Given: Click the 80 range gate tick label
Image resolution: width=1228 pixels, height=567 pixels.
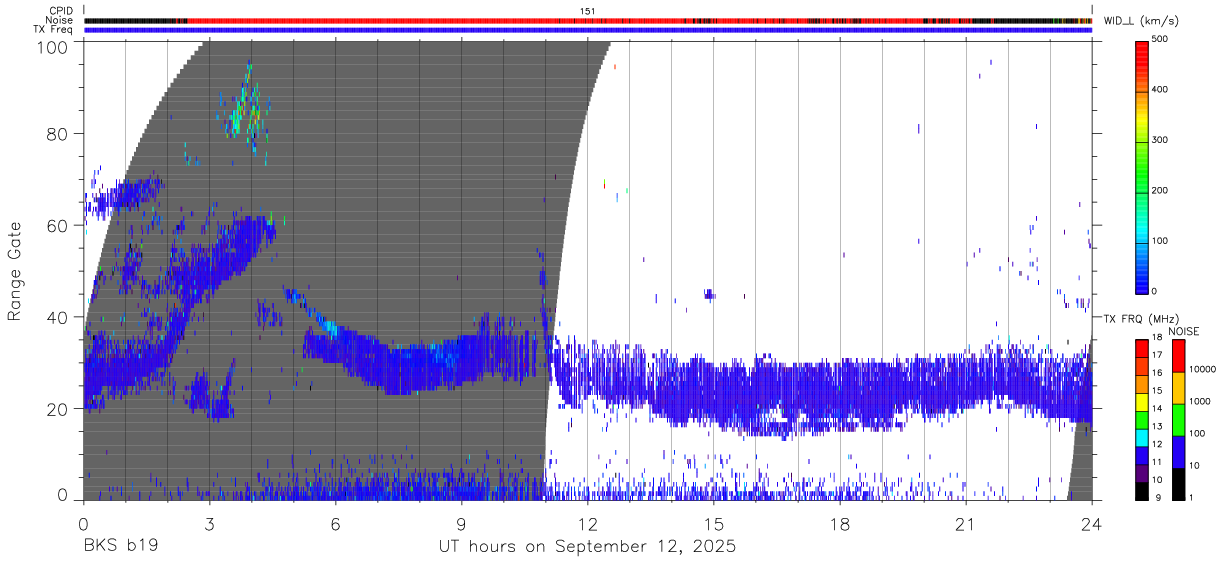Looking at the screenshot, I should 58,134.
